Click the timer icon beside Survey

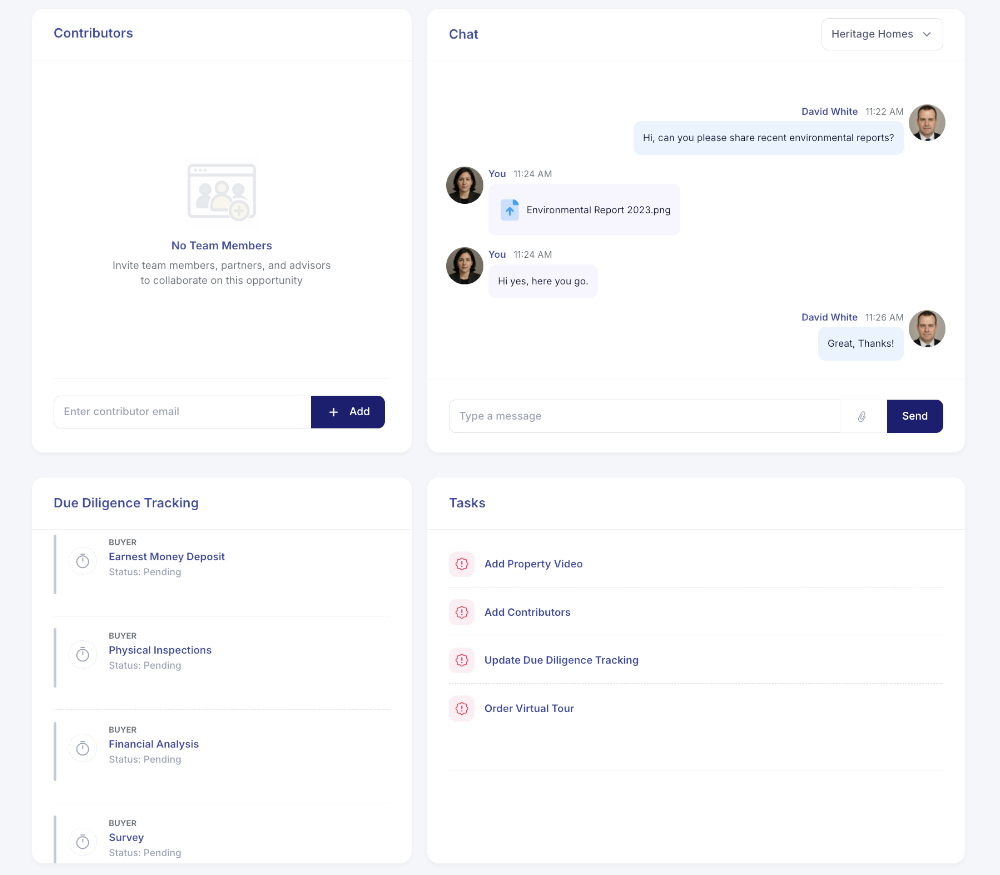pyautogui.click(x=83, y=842)
